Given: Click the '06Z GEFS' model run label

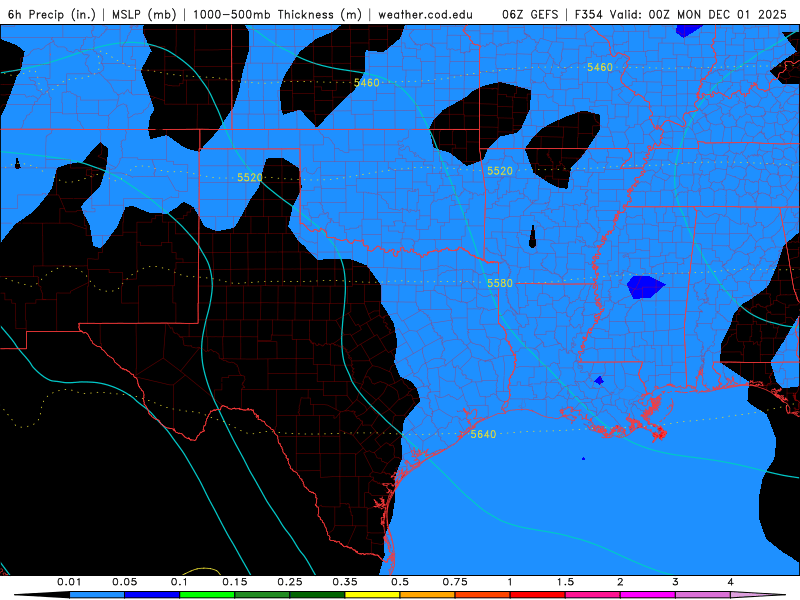Looking at the screenshot, I should (x=531, y=14).
